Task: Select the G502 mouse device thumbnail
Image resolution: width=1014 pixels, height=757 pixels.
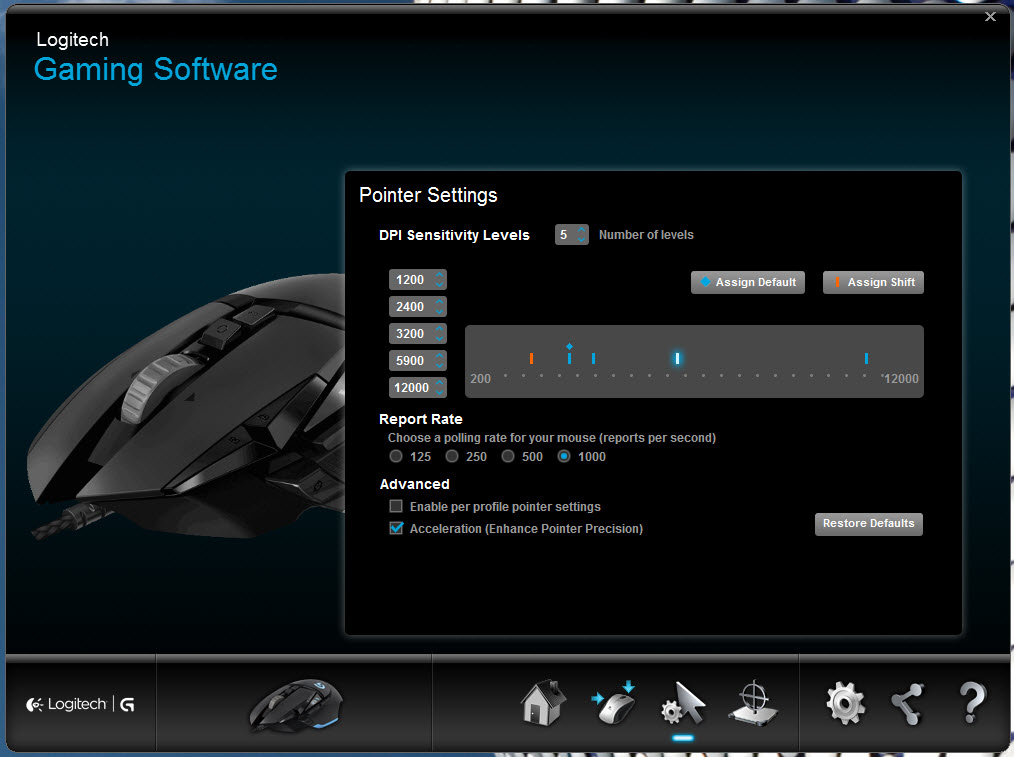Action: click(x=296, y=705)
